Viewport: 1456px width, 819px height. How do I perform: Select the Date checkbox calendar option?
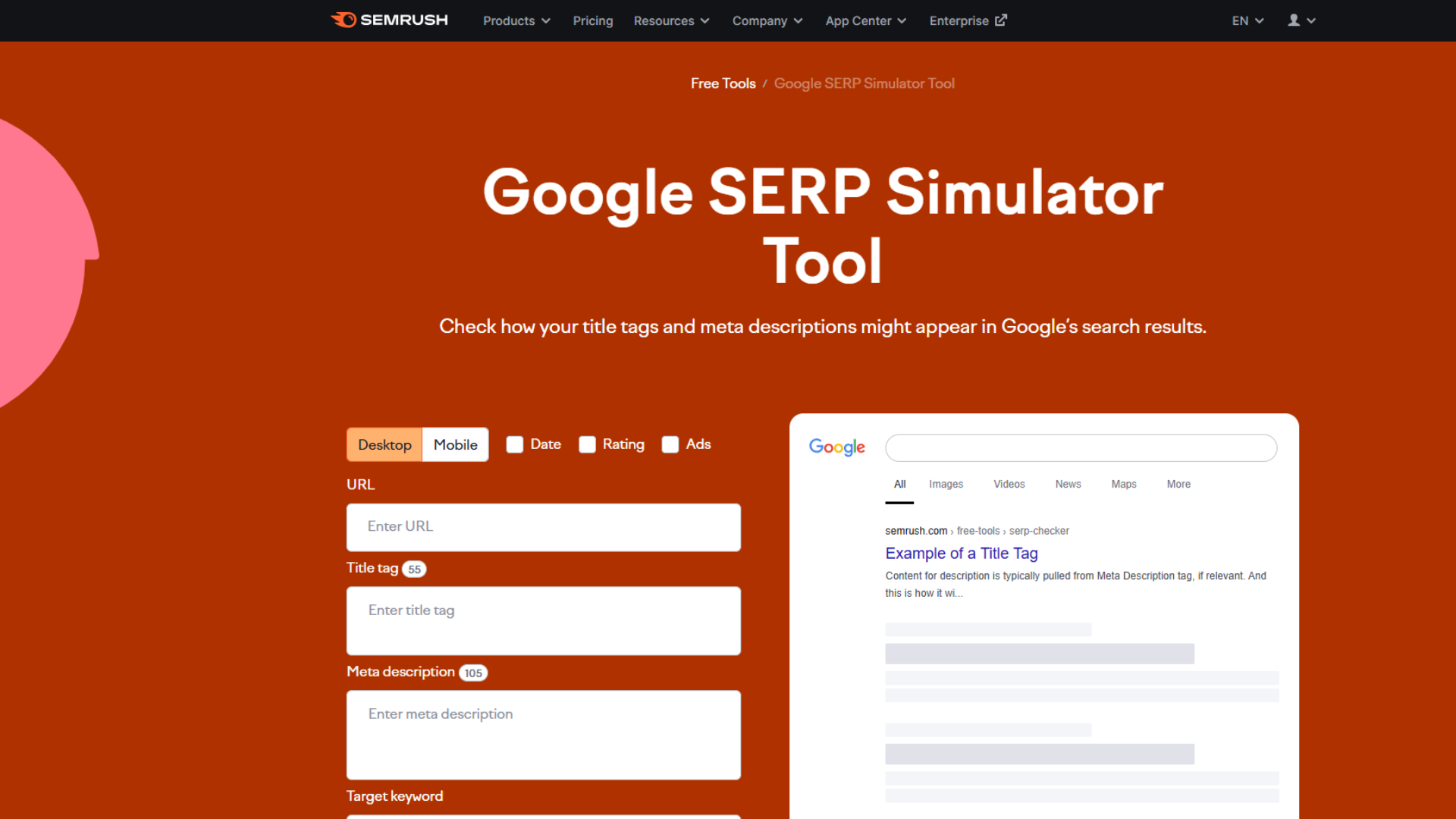pyautogui.click(x=515, y=444)
